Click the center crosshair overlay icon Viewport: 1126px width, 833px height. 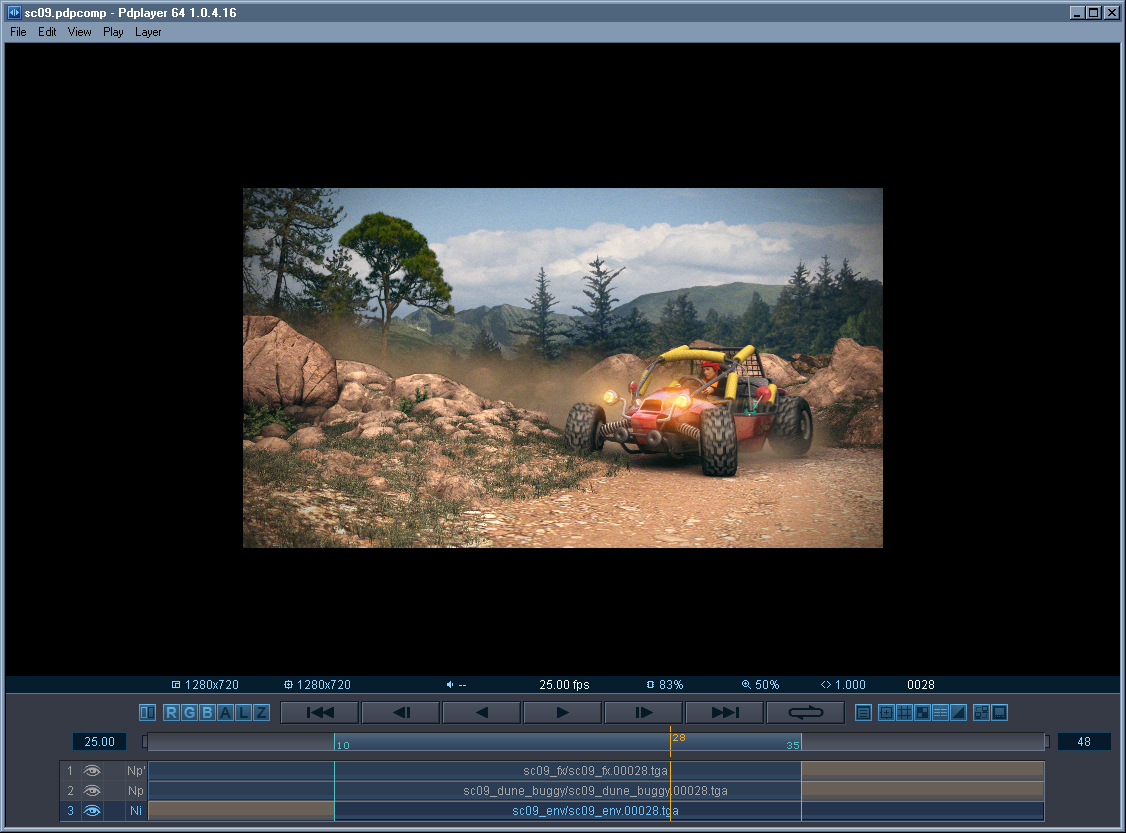click(x=886, y=712)
